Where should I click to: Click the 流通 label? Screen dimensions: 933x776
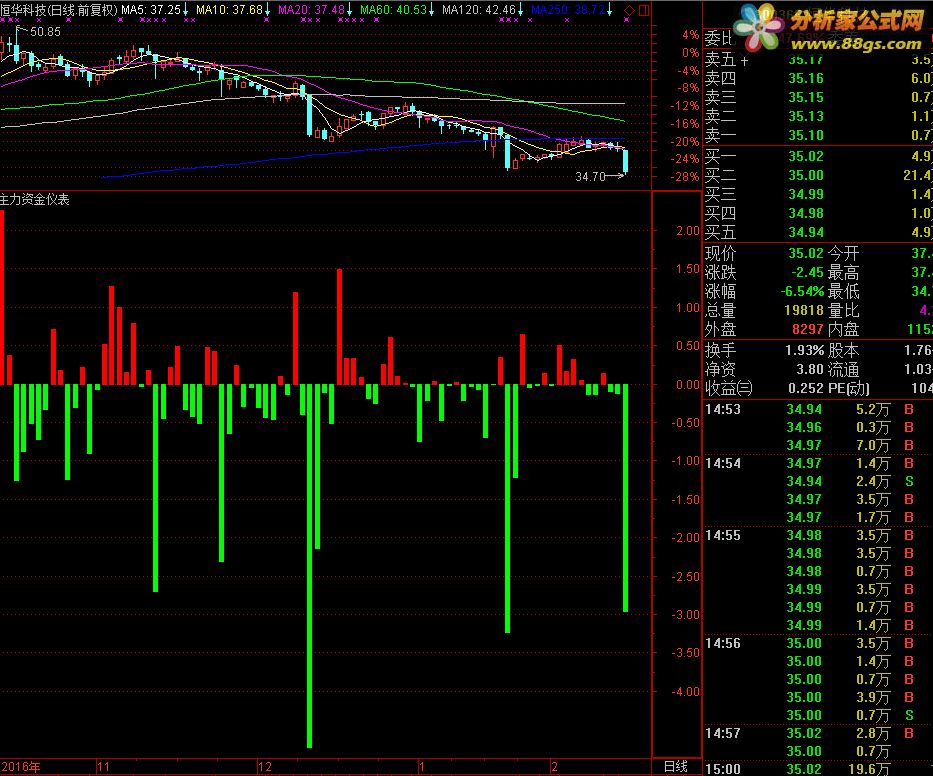[843, 370]
